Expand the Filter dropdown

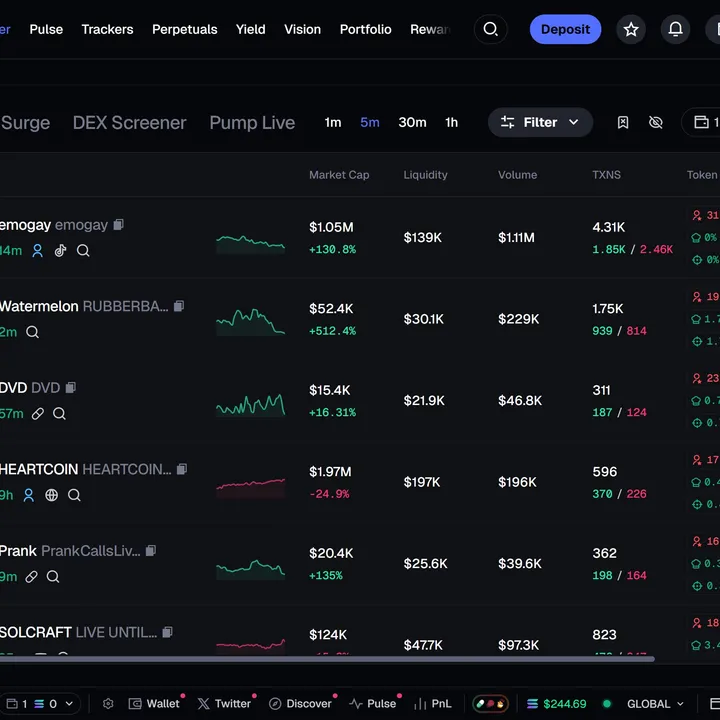(540, 122)
